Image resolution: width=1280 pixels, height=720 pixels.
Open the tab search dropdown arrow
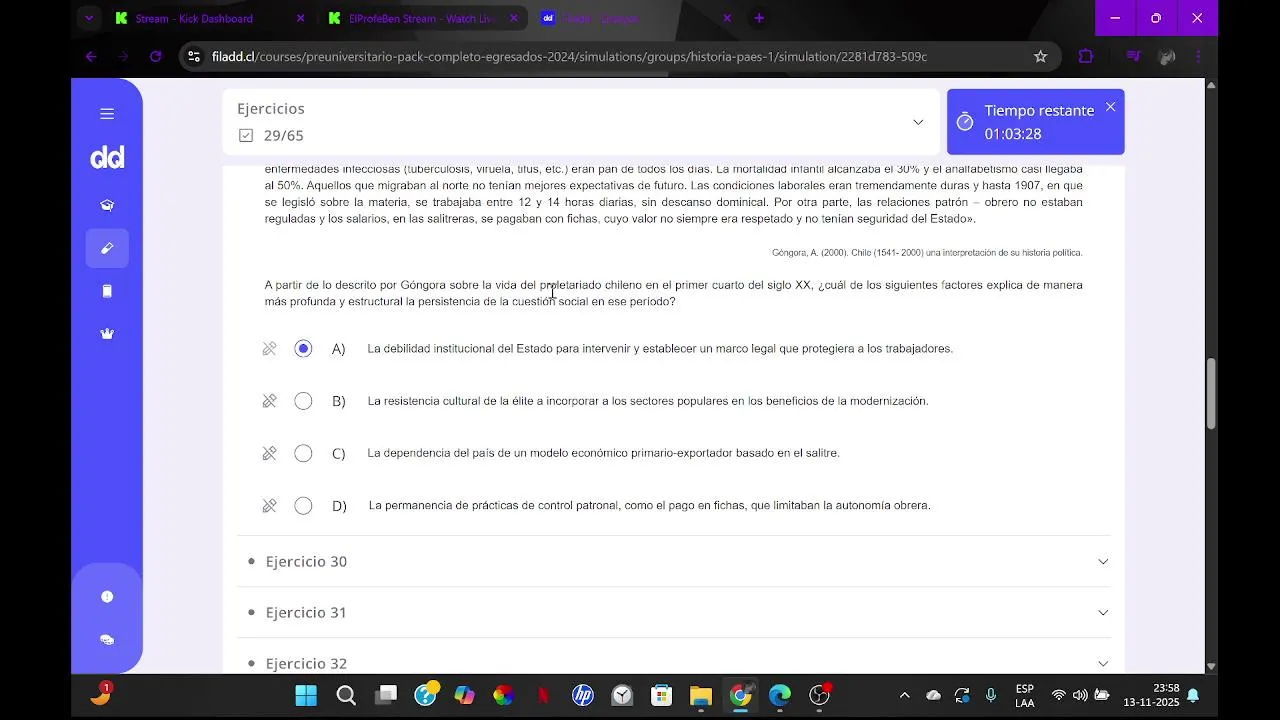click(89, 18)
